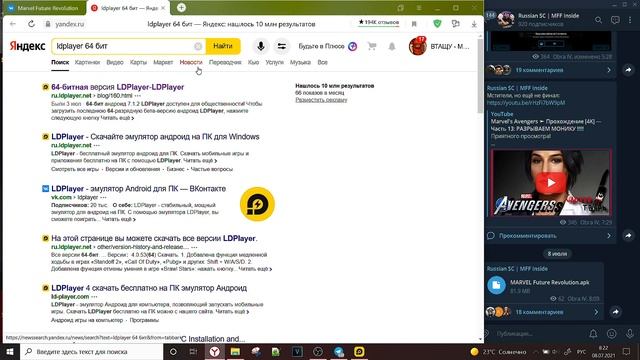Open options dots beside ld-player.com
This screenshot has width=640, height=360.
point(94,297)
